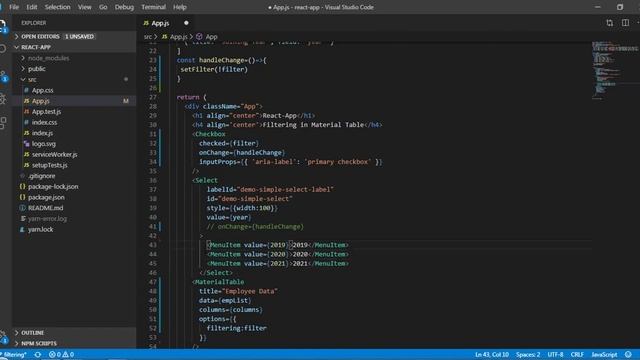Expand the Outline section

pyautogui.click(x=74, y=333)
